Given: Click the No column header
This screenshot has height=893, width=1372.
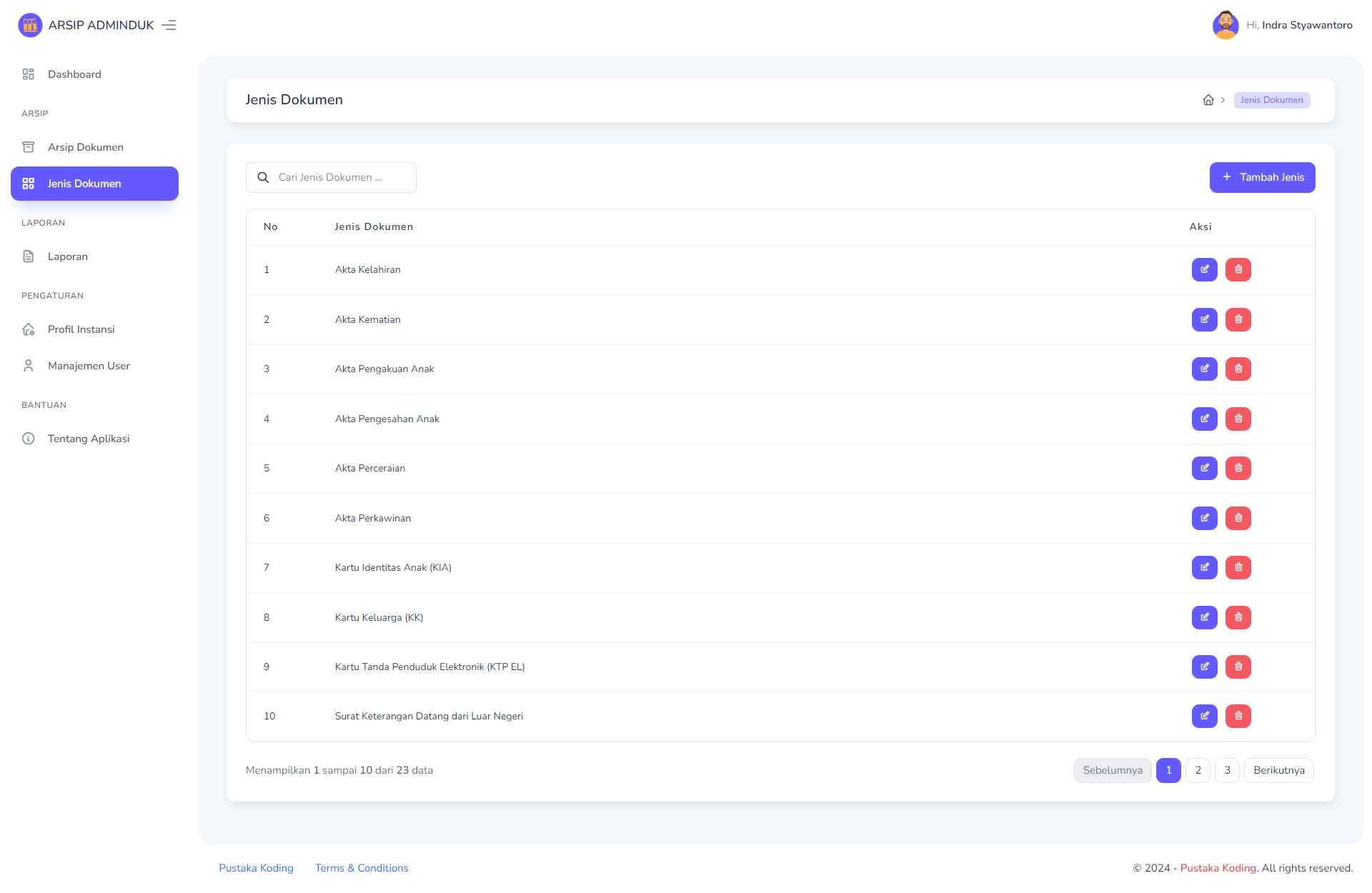Looking at the screenshot, I should pos(271,226).
